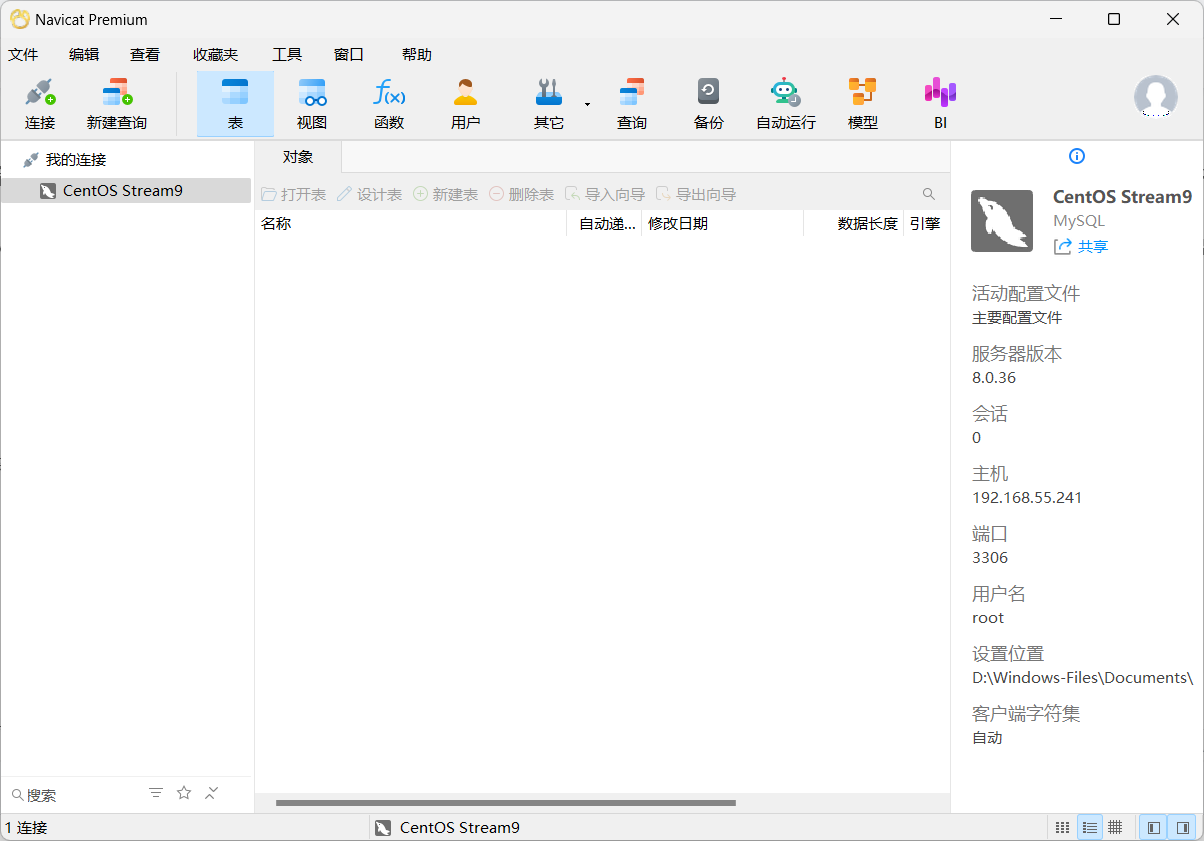Sort by the 自动递... column header
The image size is (1204, 841).
click(604, 224)
